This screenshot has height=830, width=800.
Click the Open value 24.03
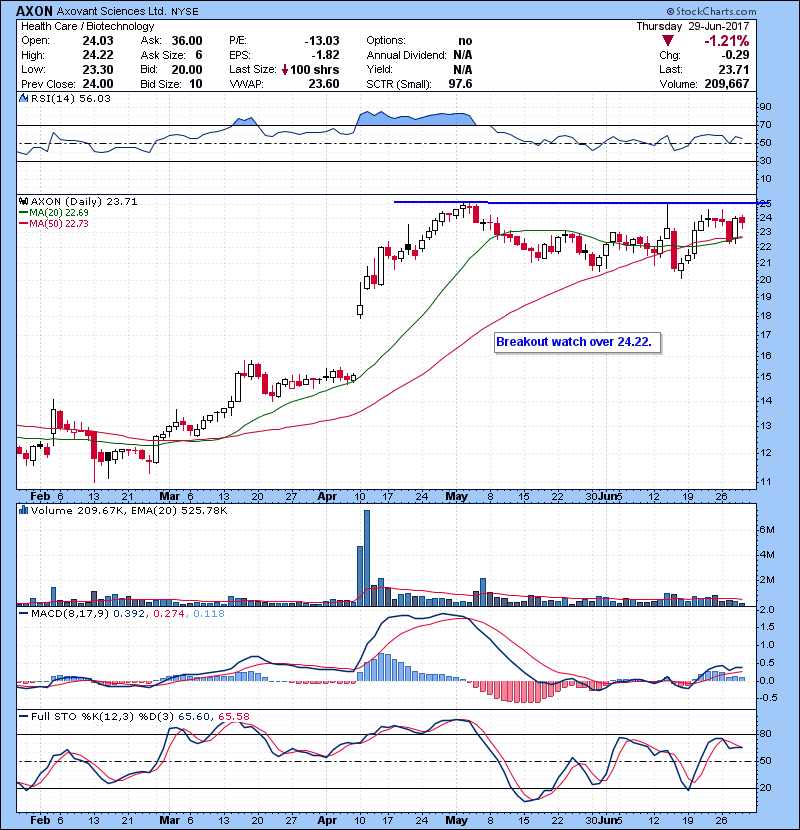97,41
